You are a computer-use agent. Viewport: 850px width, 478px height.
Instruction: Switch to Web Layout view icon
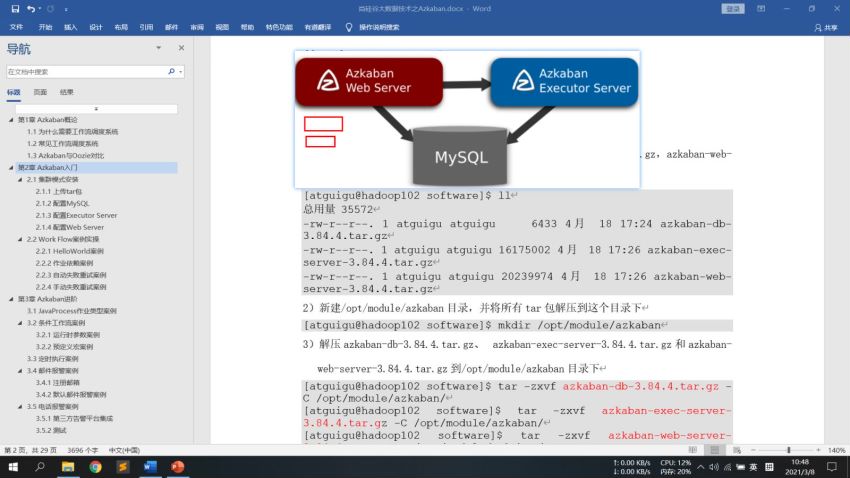pyautogui.click(x=737, y=450)
